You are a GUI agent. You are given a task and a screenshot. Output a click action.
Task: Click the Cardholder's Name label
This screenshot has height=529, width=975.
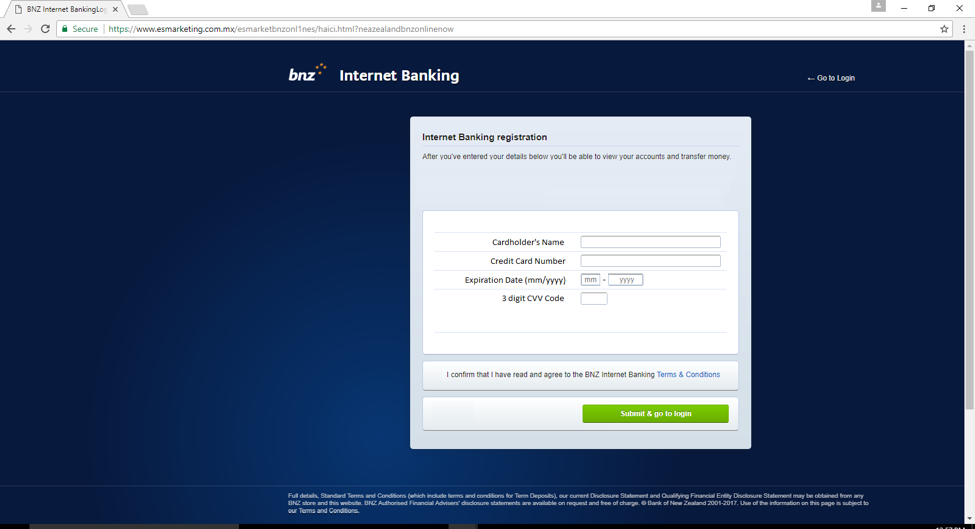click(x=528, y=242)
